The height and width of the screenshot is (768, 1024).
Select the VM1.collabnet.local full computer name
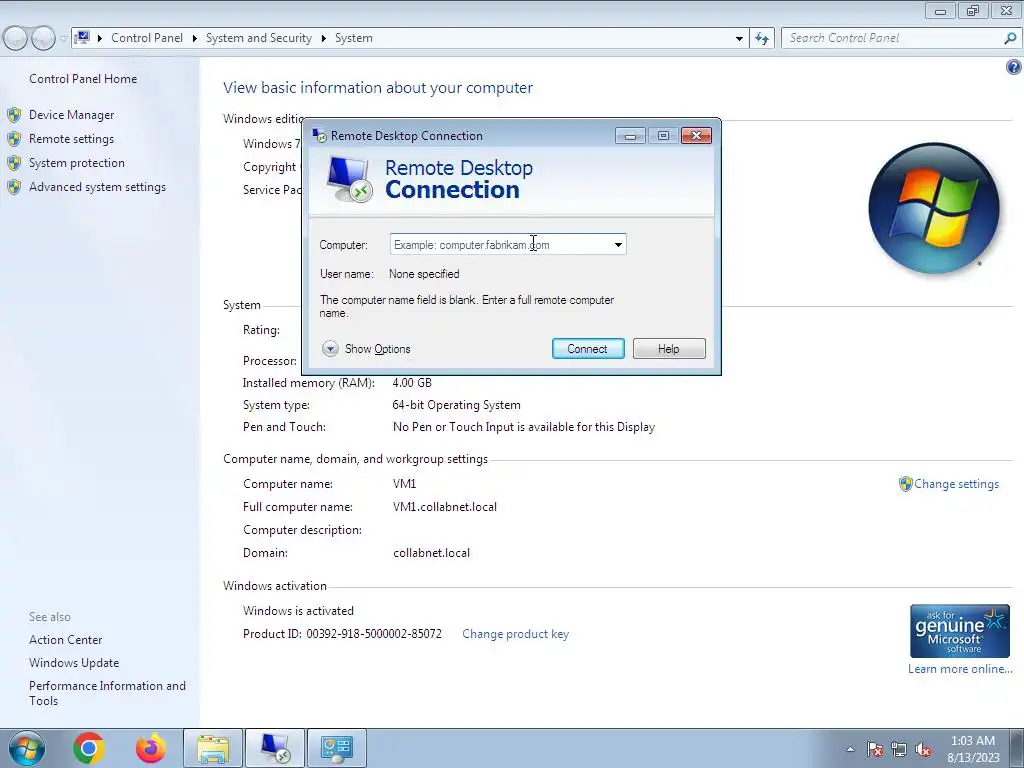coord(445,507)
